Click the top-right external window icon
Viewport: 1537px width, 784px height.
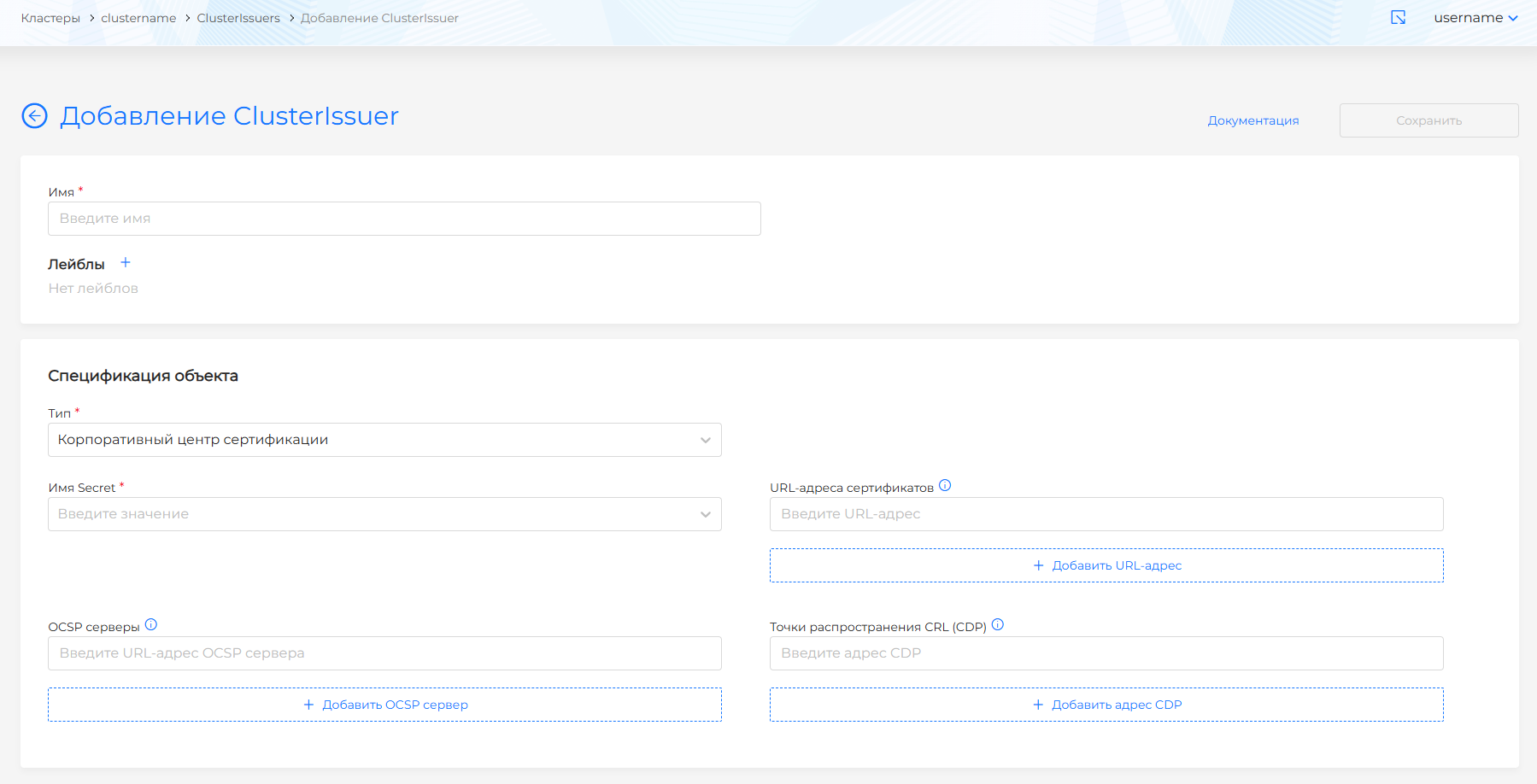click(x=1399, y=18)
